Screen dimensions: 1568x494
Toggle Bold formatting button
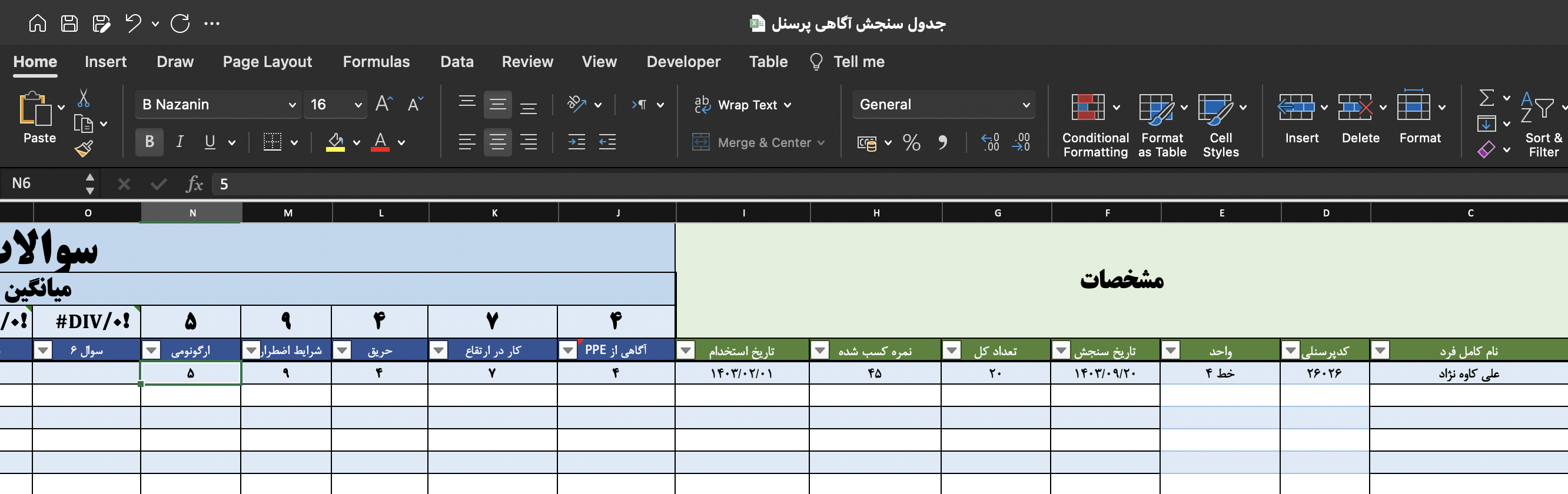(149, 142)
